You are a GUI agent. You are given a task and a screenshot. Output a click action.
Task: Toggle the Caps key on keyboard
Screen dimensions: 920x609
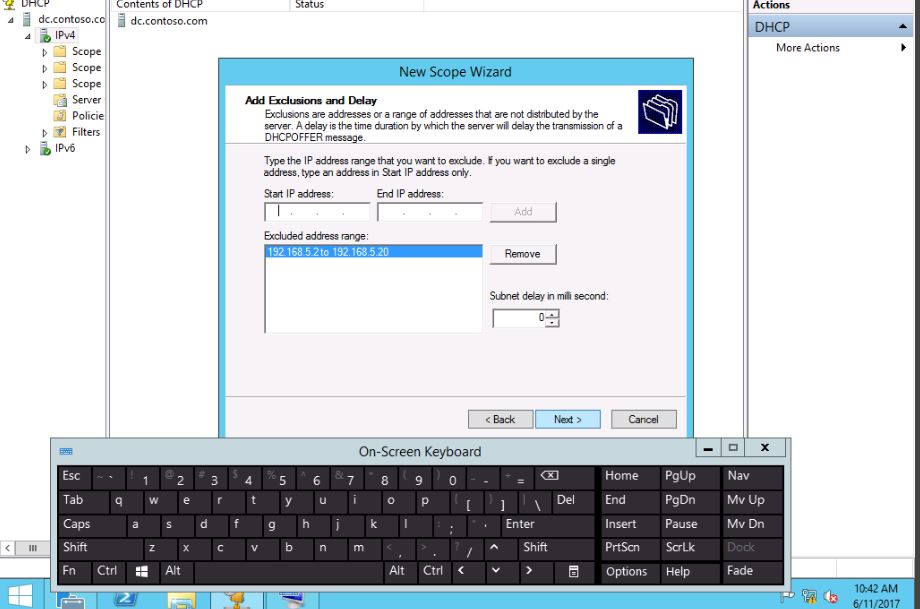(92, 524)
